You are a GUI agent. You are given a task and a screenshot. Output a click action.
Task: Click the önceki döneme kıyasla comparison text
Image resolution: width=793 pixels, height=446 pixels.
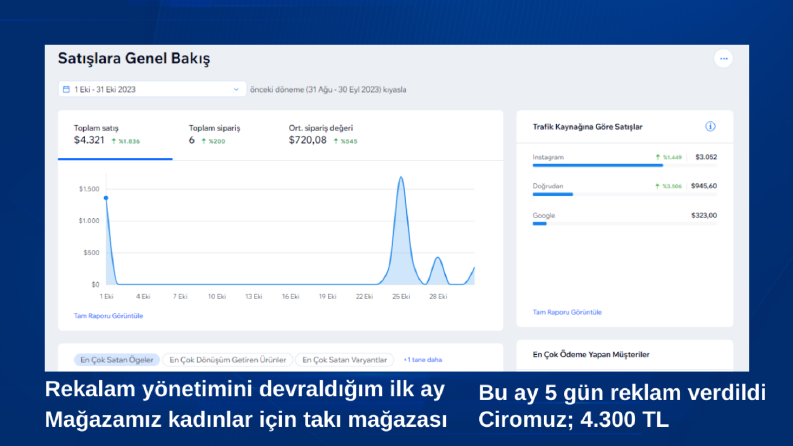[x=328, y=90]
